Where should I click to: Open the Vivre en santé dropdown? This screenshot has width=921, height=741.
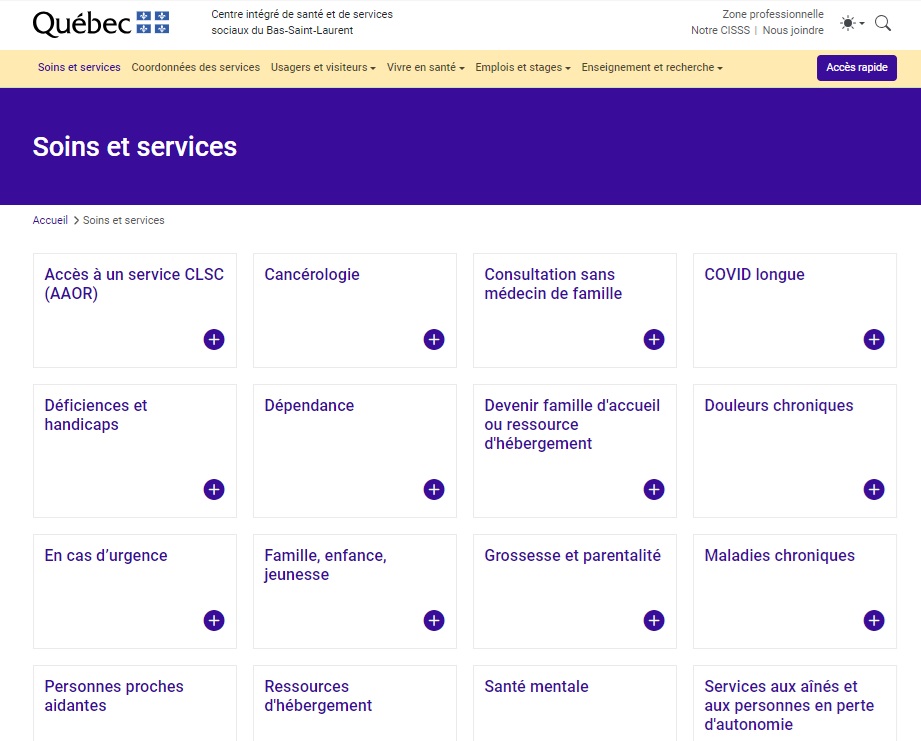click(423, 67)
